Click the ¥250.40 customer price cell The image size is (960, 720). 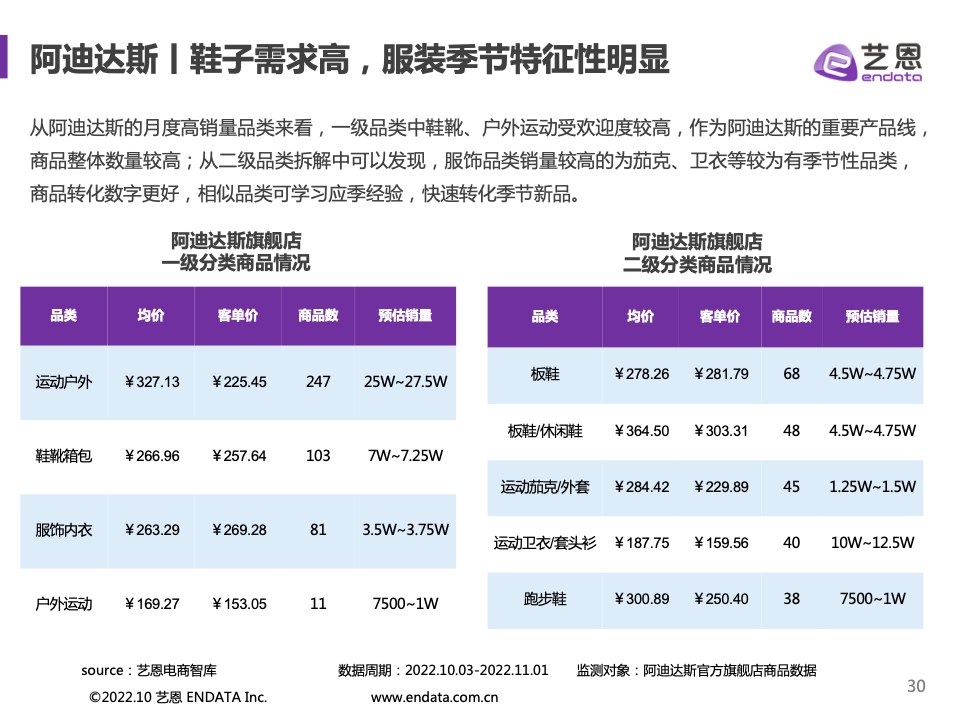click(x=721, y=599)
